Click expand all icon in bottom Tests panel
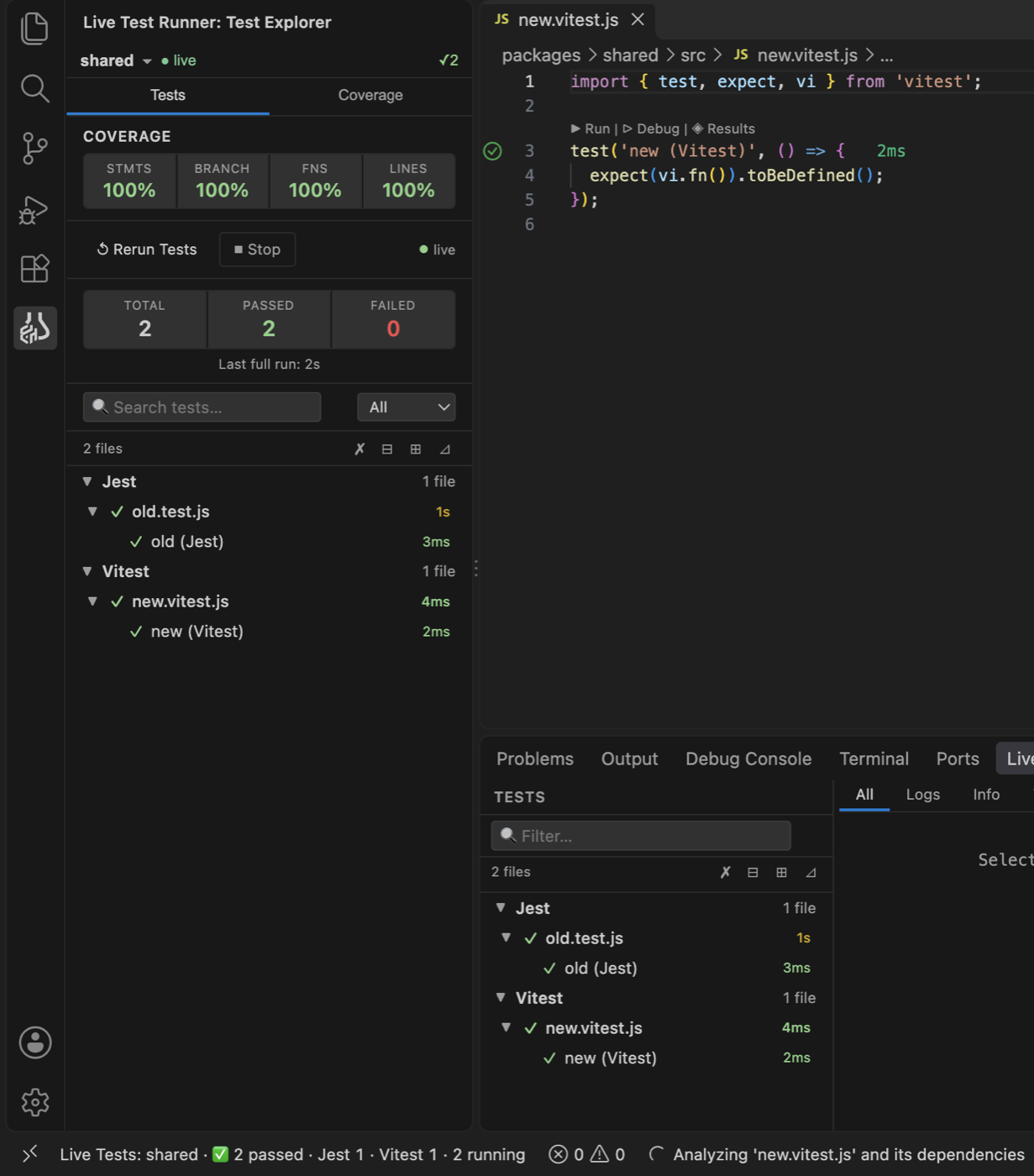1034x1176 pixels. [x=781, y=872]
